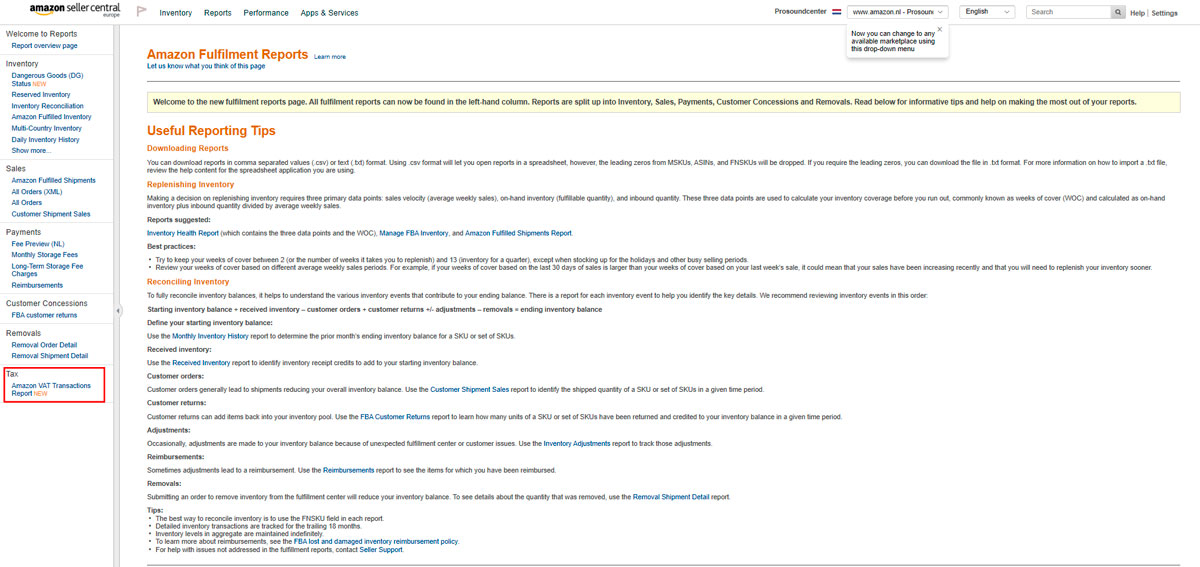Open Amazon Fulfilled Inventory report

[x=51, y=117]
